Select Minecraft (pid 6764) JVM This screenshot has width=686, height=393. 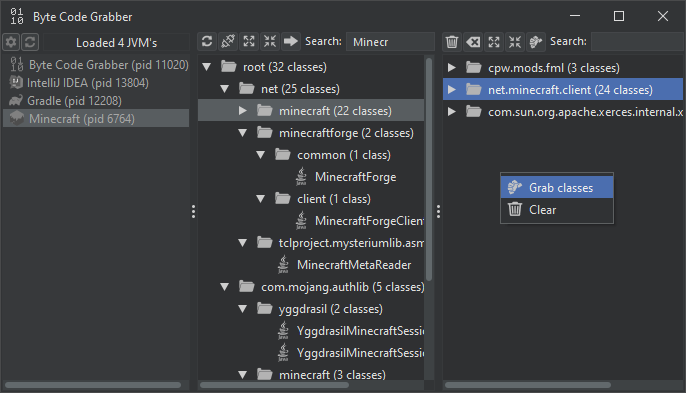(96, 119)
